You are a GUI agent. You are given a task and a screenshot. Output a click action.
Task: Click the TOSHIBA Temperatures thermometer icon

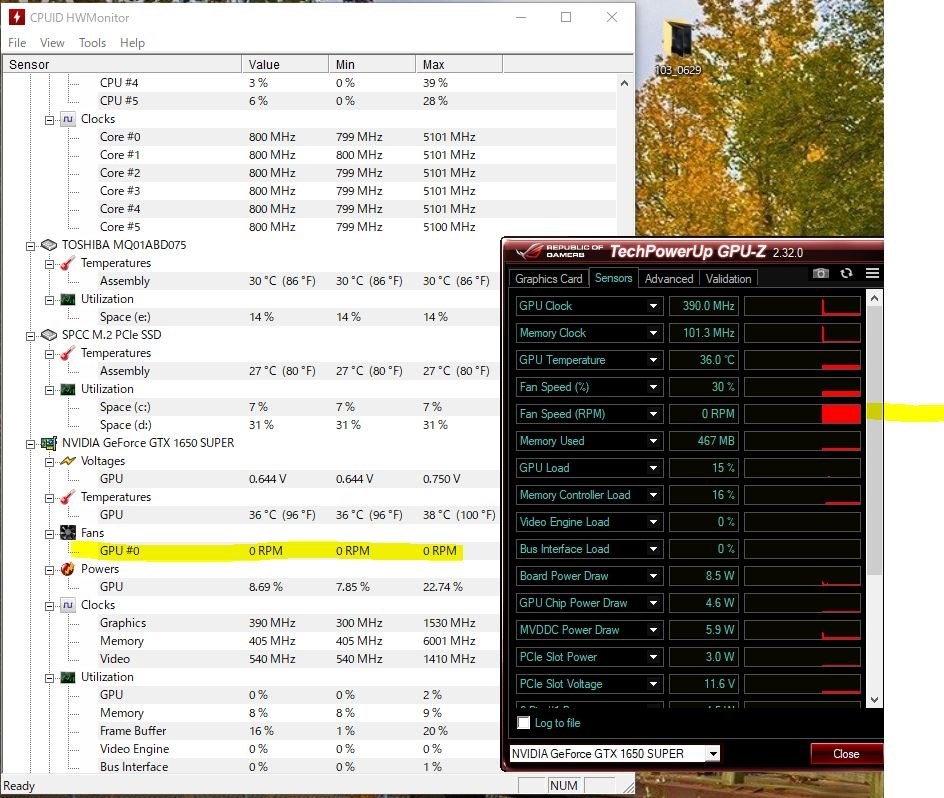[68, 263]
